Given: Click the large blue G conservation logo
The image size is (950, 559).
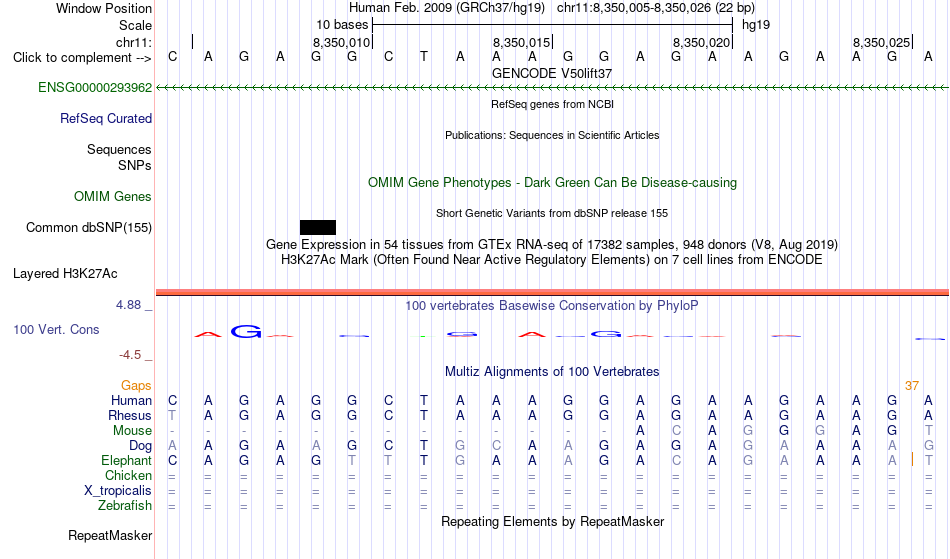Looking at the screenshot, I should (x=246, y=331).
